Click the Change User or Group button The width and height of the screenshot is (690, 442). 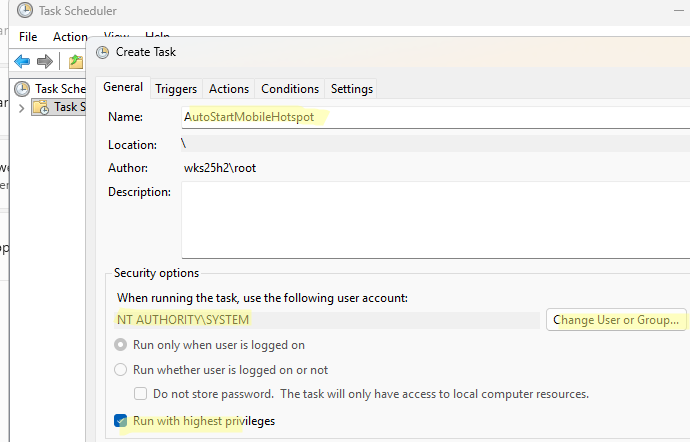tap(617, 320)
